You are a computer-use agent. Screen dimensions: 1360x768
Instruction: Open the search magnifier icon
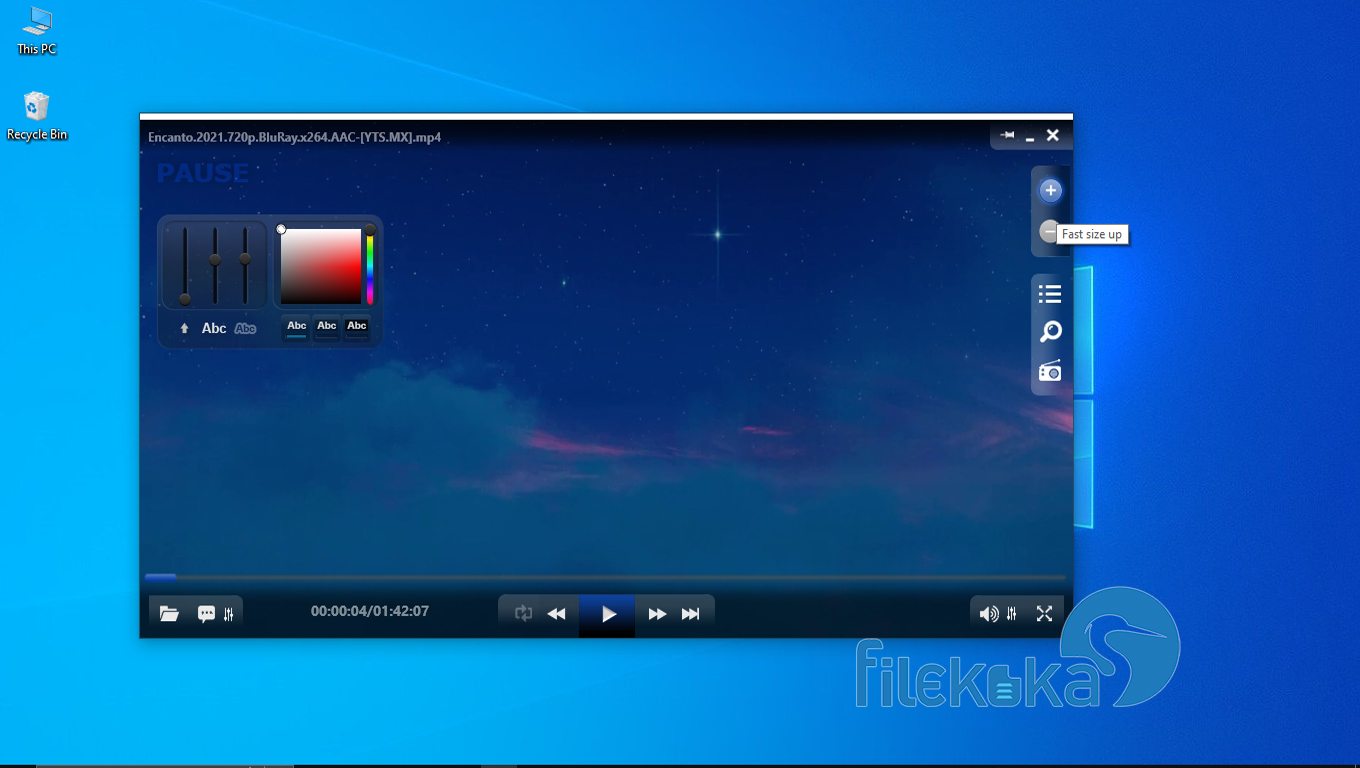[x=1050, y=332]
